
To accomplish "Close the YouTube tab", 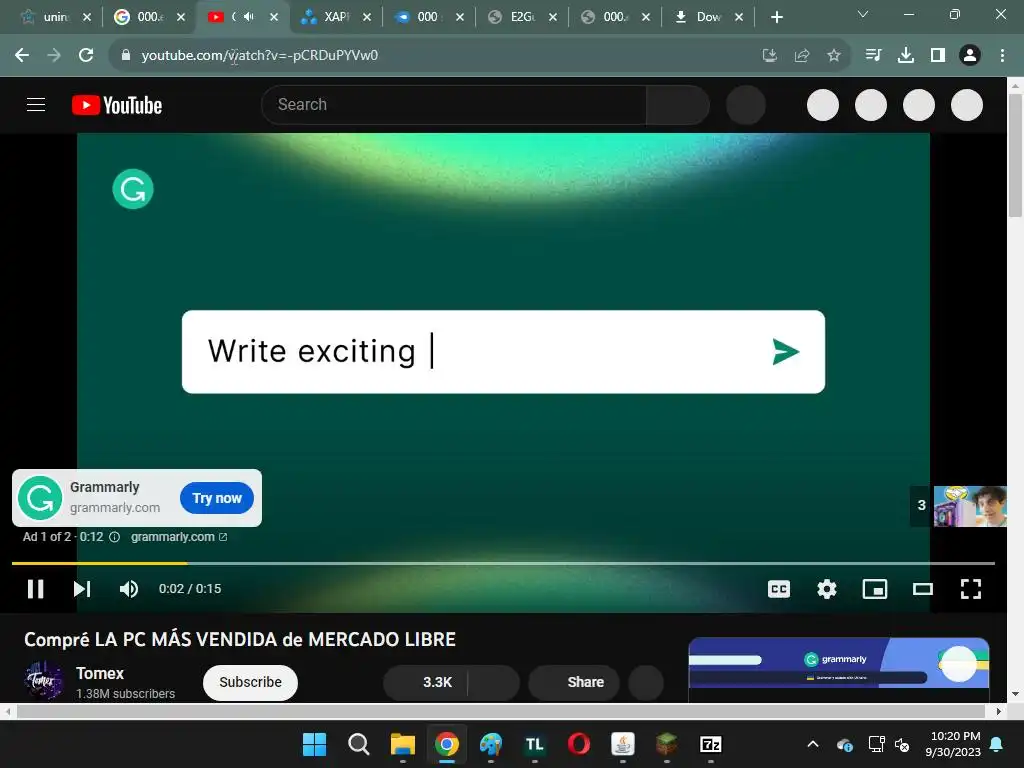I will point(274,17).
